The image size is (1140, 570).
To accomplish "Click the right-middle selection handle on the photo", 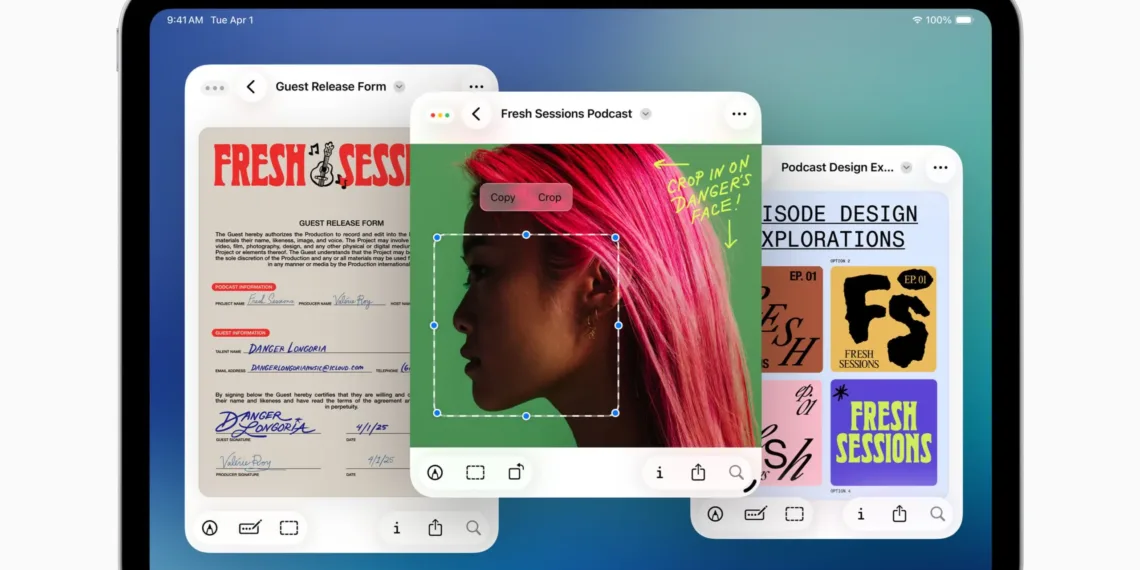I will coord(619,325).
